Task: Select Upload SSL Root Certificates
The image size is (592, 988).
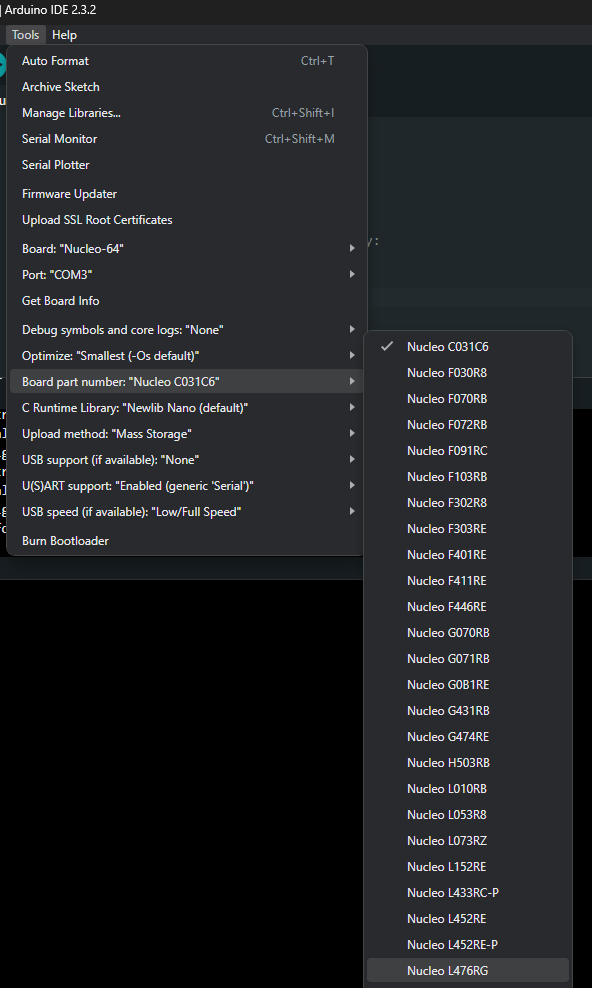Action: (x=186, y=220)
